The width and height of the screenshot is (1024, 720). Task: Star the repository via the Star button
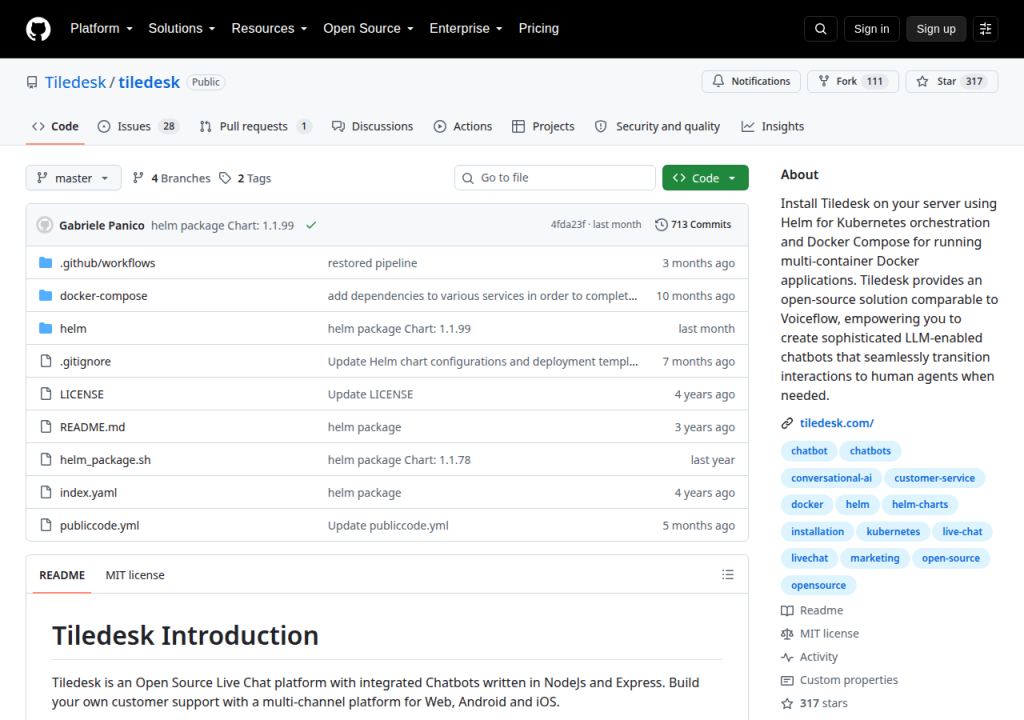tap(952, 81)
